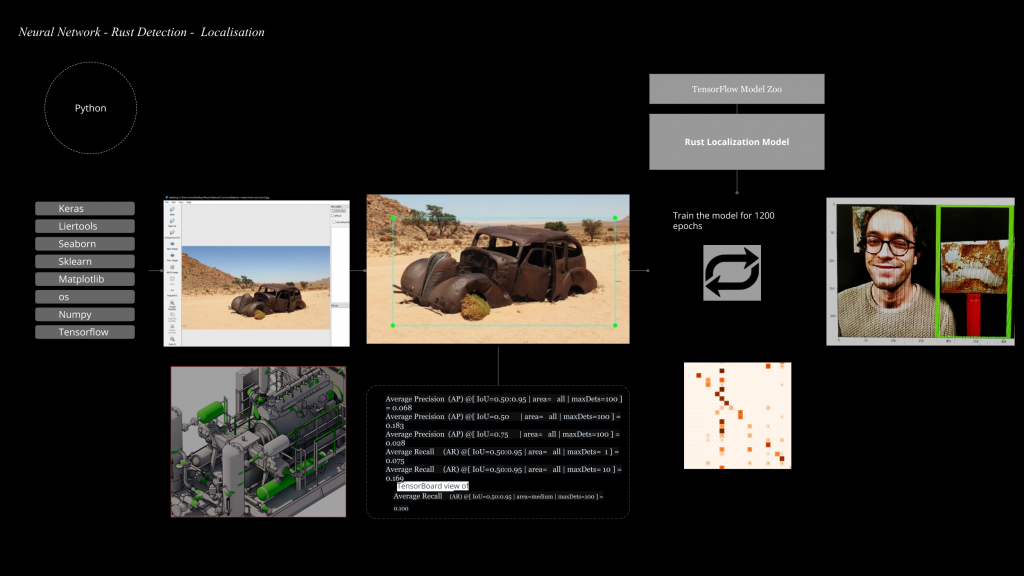Go back using the Prev Image icon
This screenshot has width=1024, height=576.
coord(172,255)
